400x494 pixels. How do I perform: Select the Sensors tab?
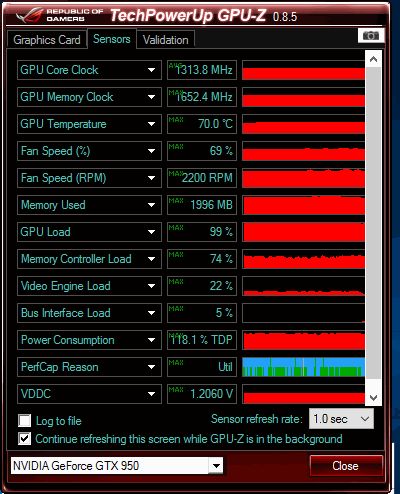112,39
